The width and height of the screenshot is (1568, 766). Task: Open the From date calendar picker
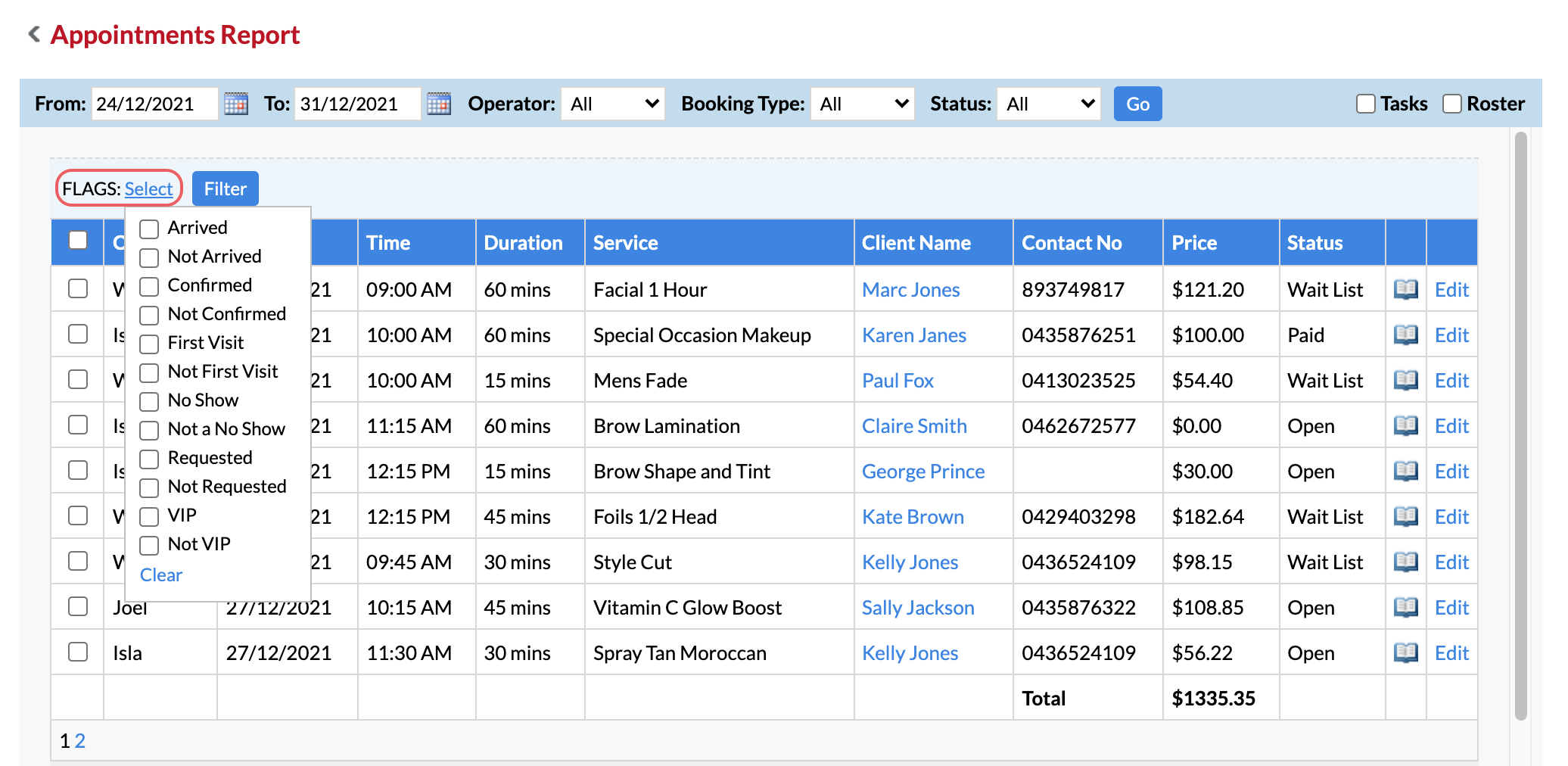tap(236, 104)
